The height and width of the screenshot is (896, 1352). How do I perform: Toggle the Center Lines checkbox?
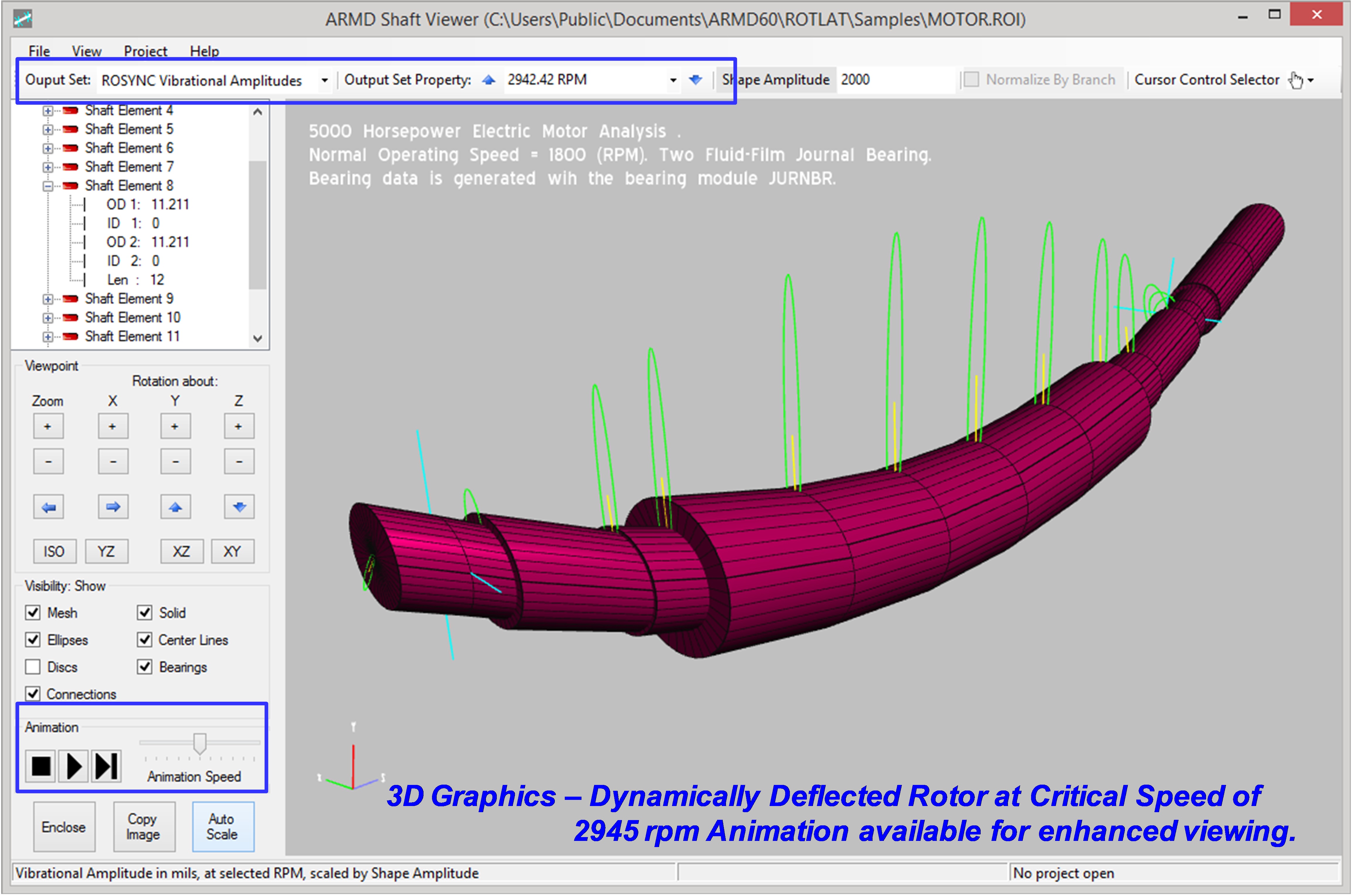(x=144, y=640)
